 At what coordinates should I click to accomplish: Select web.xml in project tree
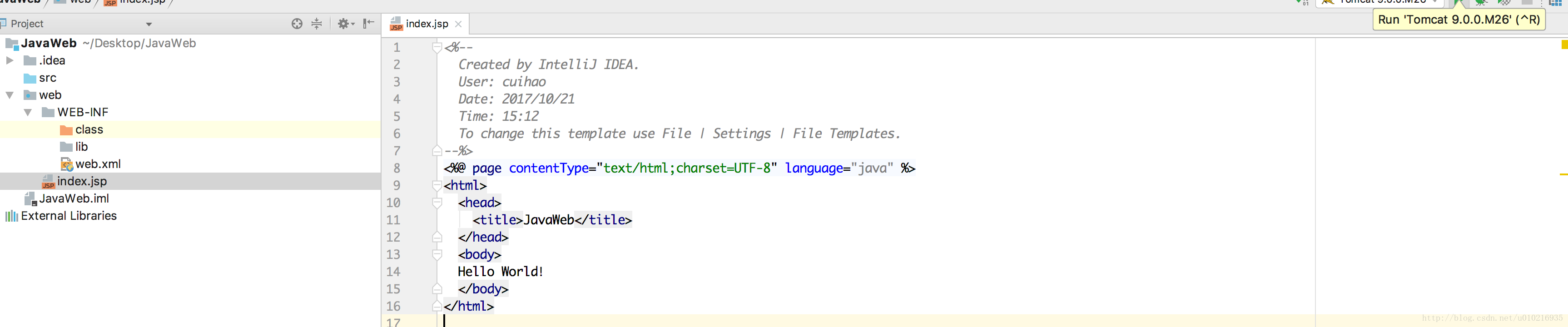[x=98, y=164]
